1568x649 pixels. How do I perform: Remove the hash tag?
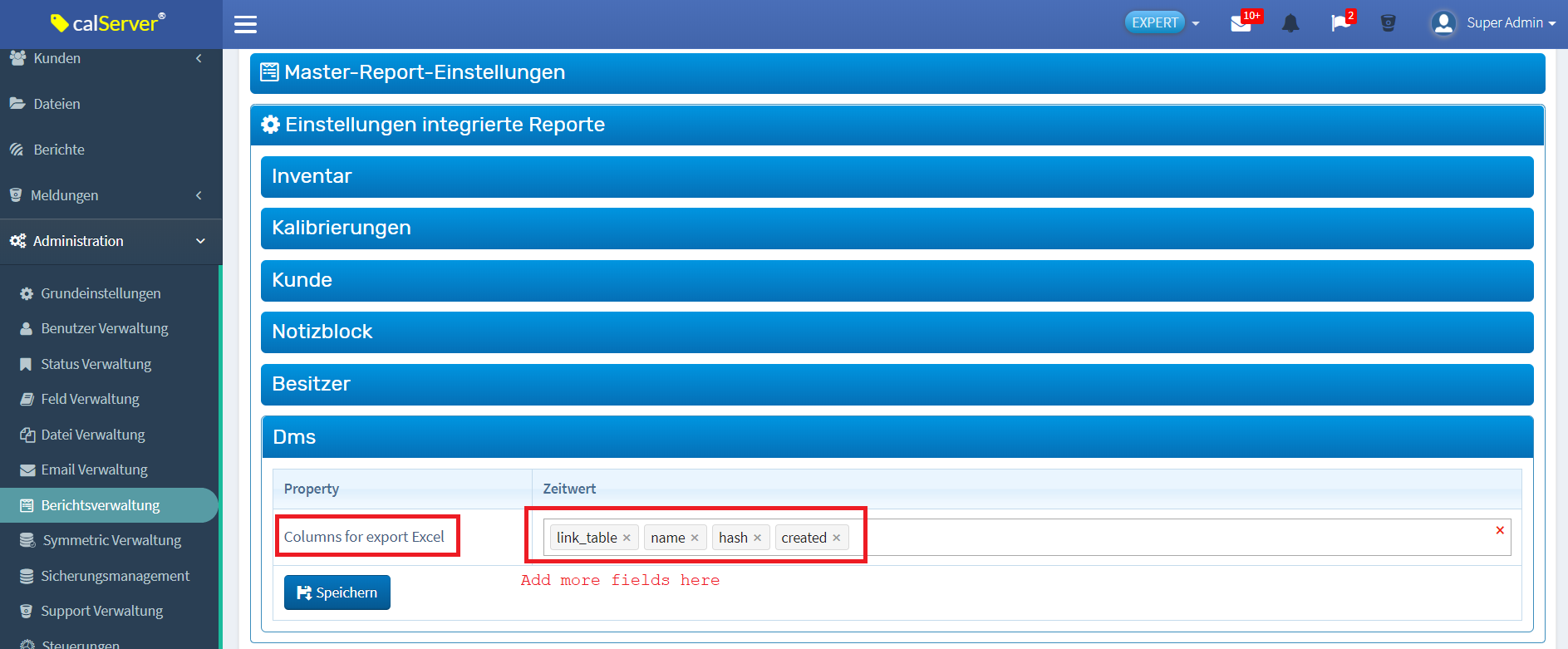pyautogui.click(x=757, y=538)
